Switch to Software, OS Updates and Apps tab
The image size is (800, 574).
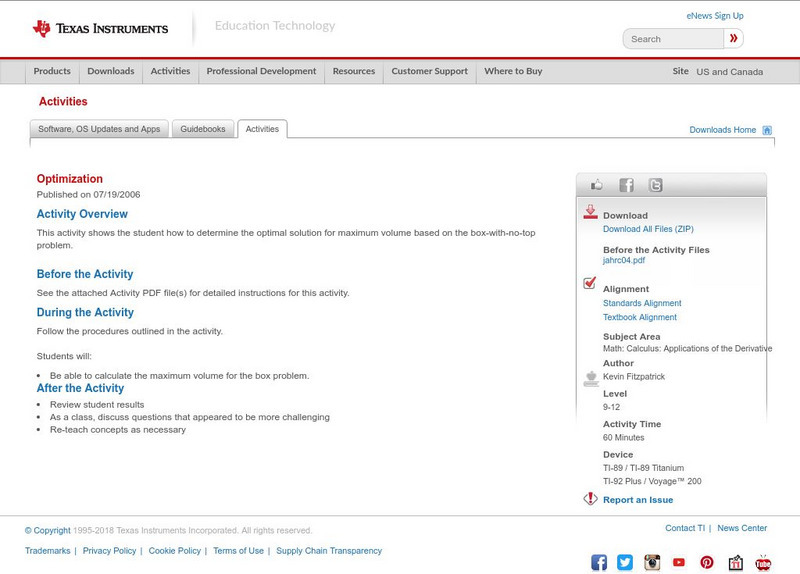pyautogui.click(x=99, y=129)
